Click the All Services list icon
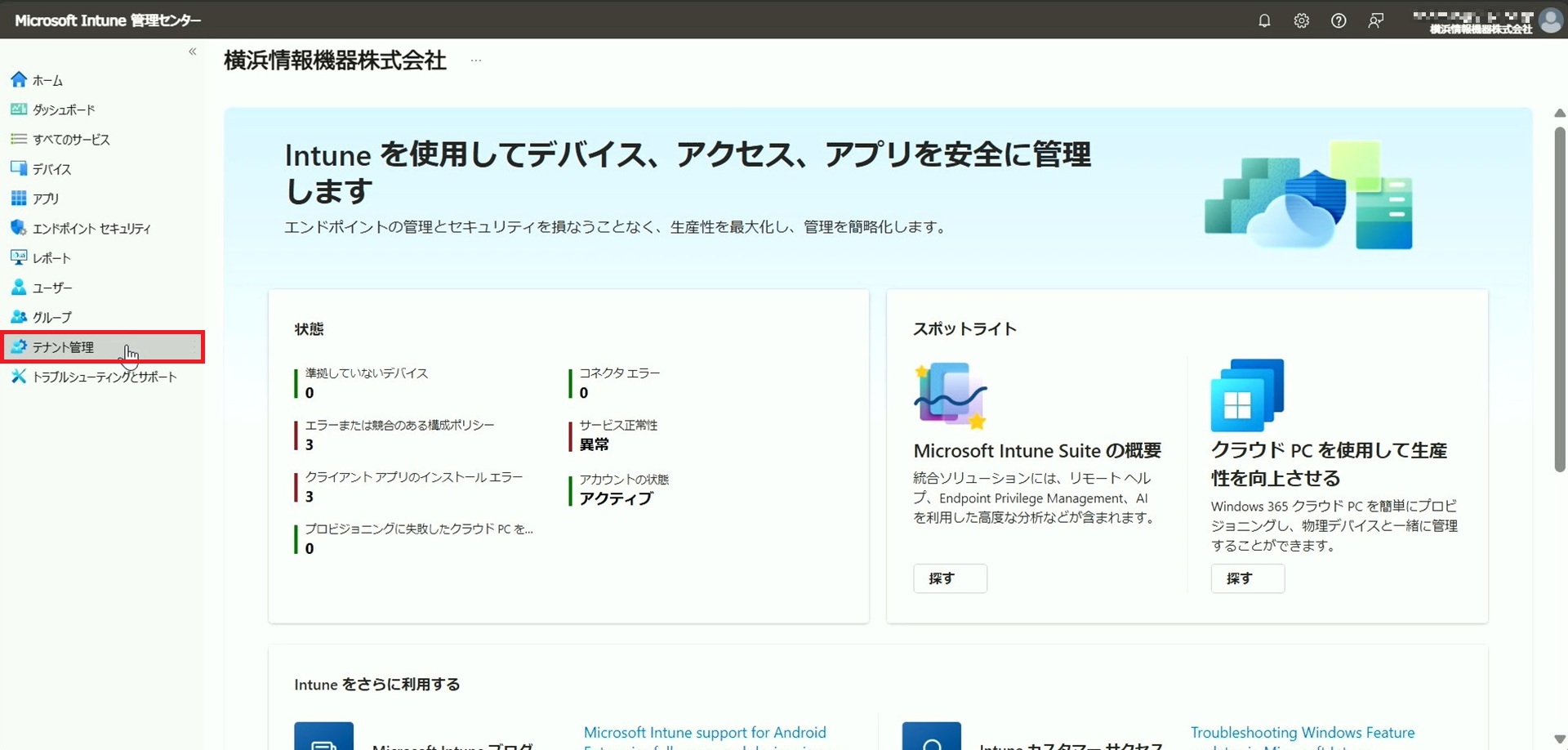1568x750 pixels. click(19, 139)
